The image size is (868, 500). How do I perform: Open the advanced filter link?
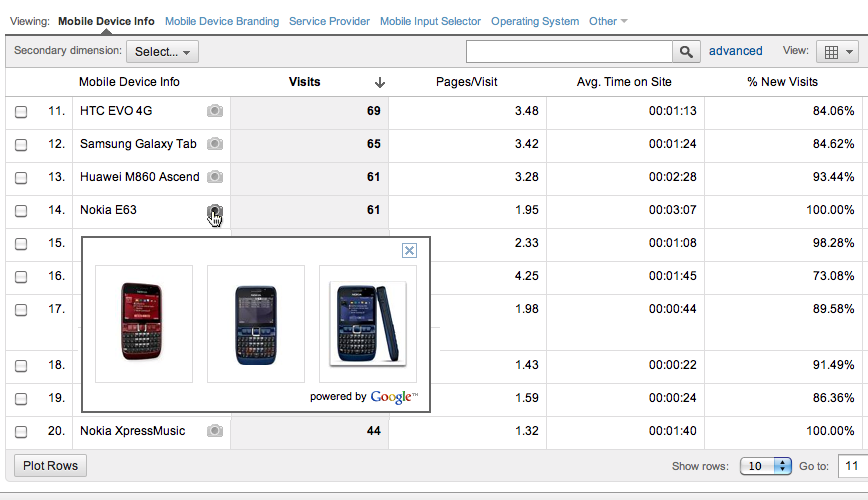pyautogui.click(x=736, y=51)
